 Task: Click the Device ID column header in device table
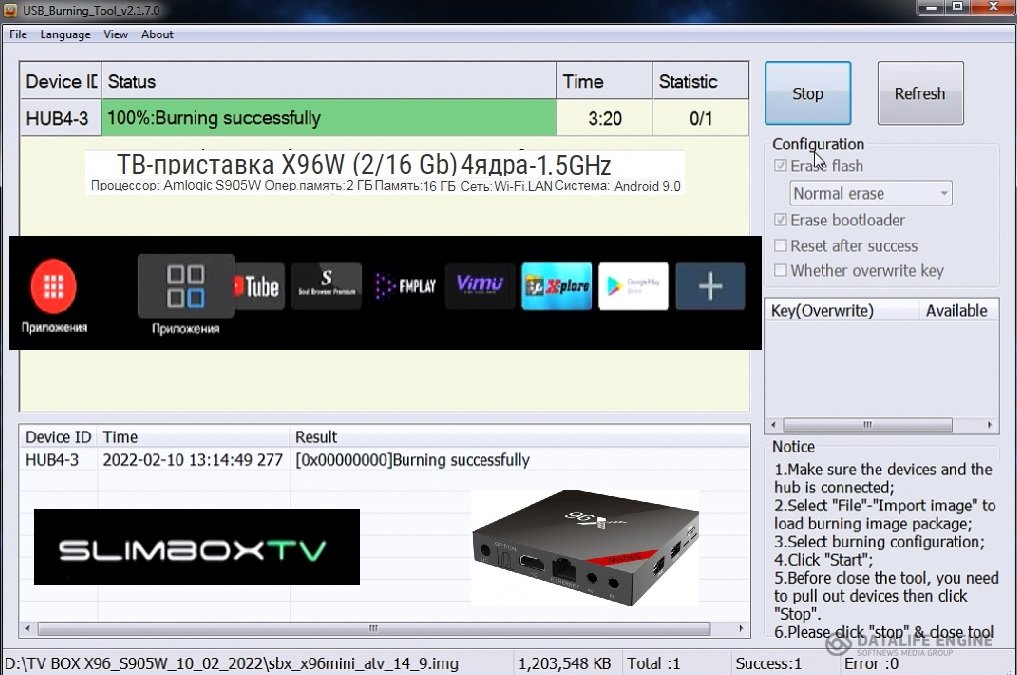pos(61,82)
